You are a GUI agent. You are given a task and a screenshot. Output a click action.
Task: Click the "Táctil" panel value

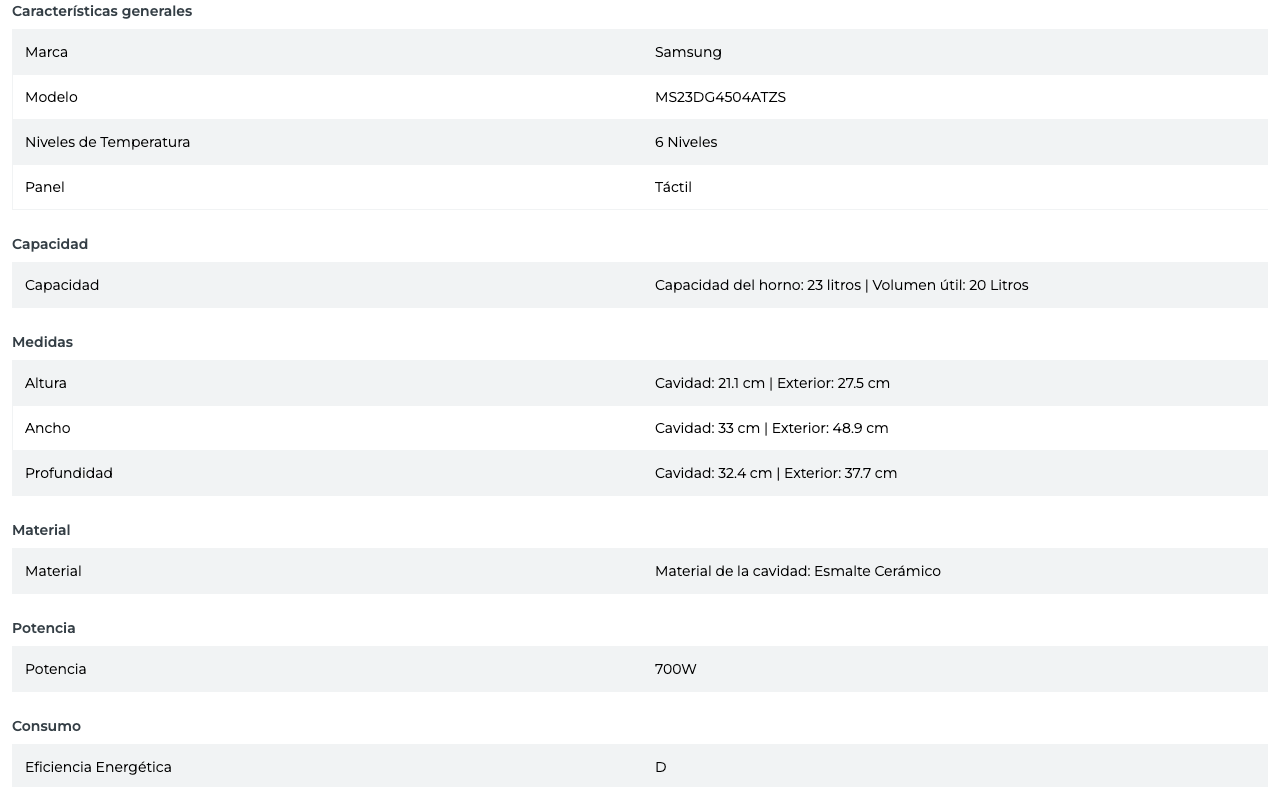pos(673,187)
